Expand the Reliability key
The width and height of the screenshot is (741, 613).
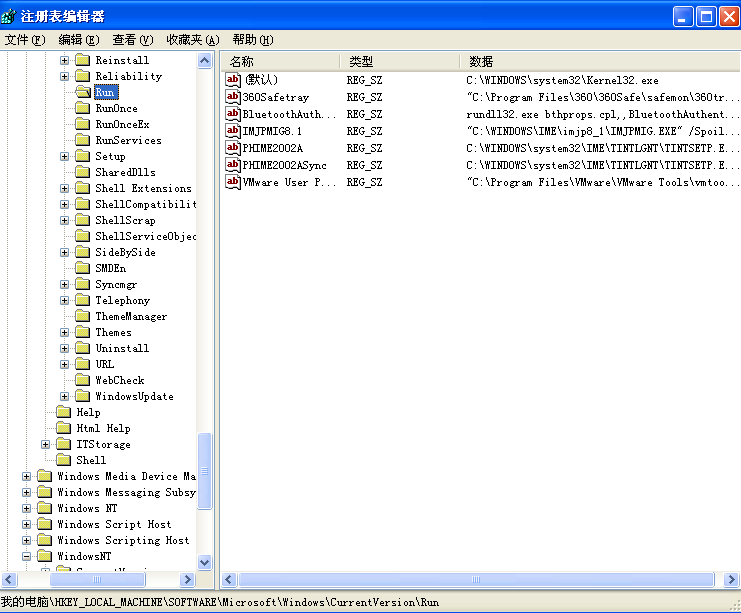tap(65, 77)
